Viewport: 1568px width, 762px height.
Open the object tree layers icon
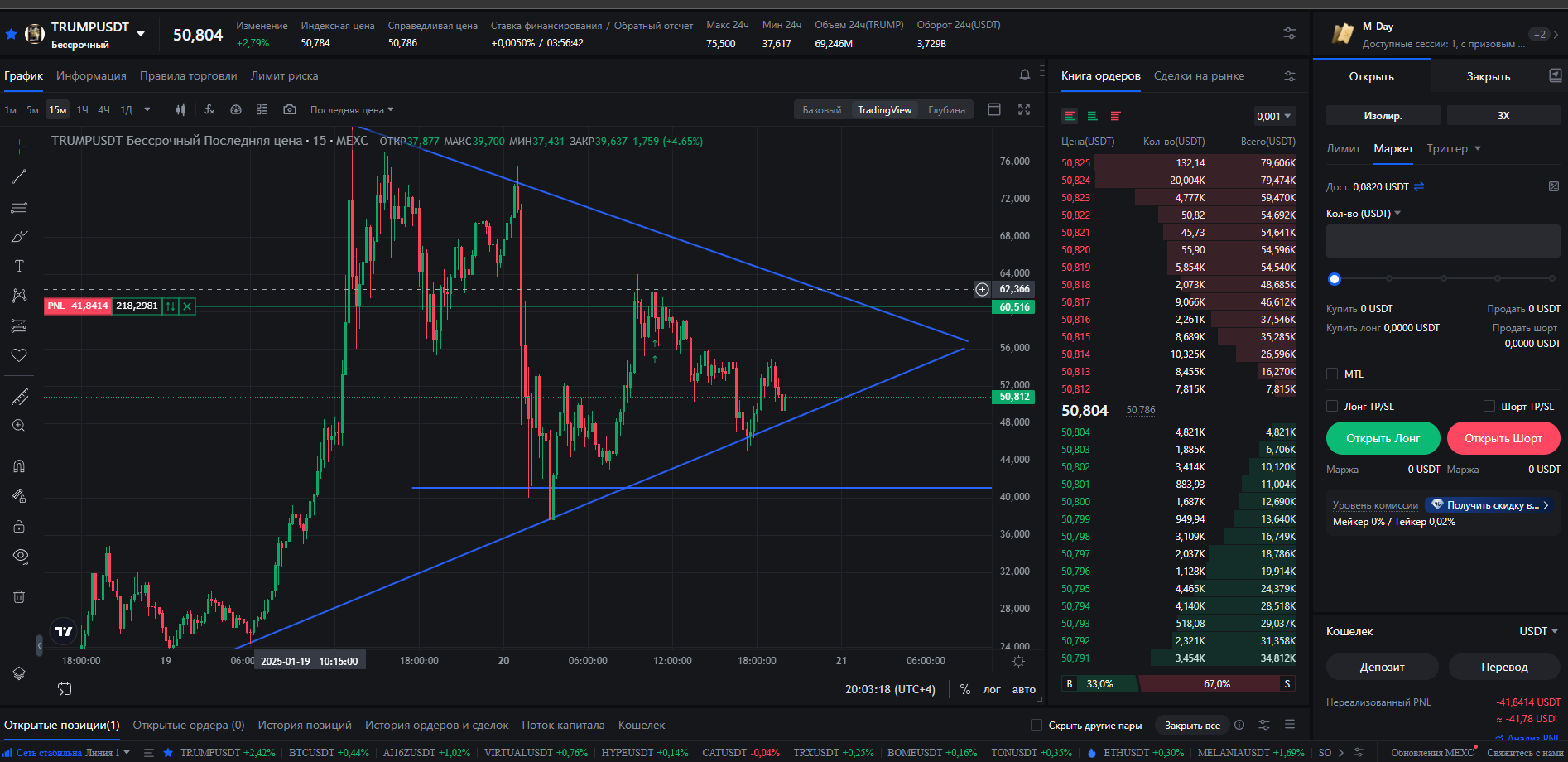tap(19, 673)
